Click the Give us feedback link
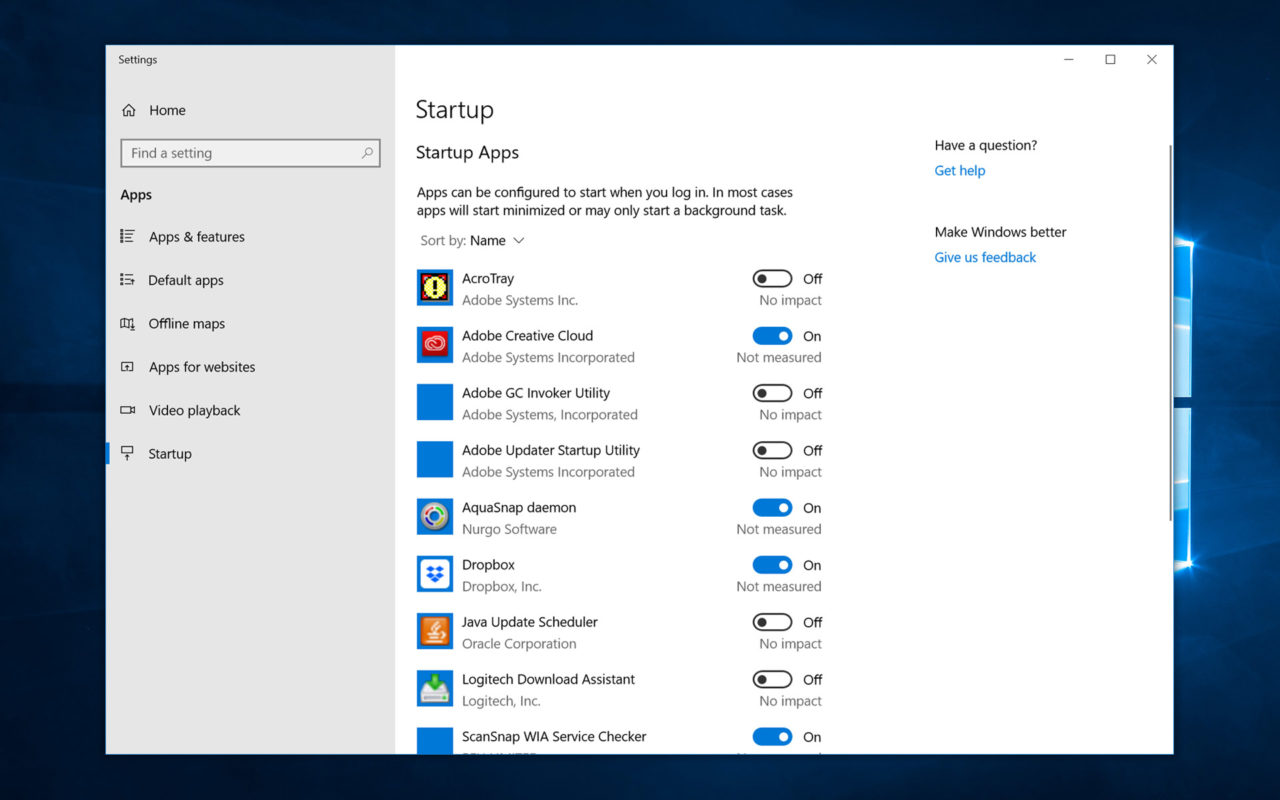The width and height of the screenshot is (1280, 800). (x=984, y=257)
